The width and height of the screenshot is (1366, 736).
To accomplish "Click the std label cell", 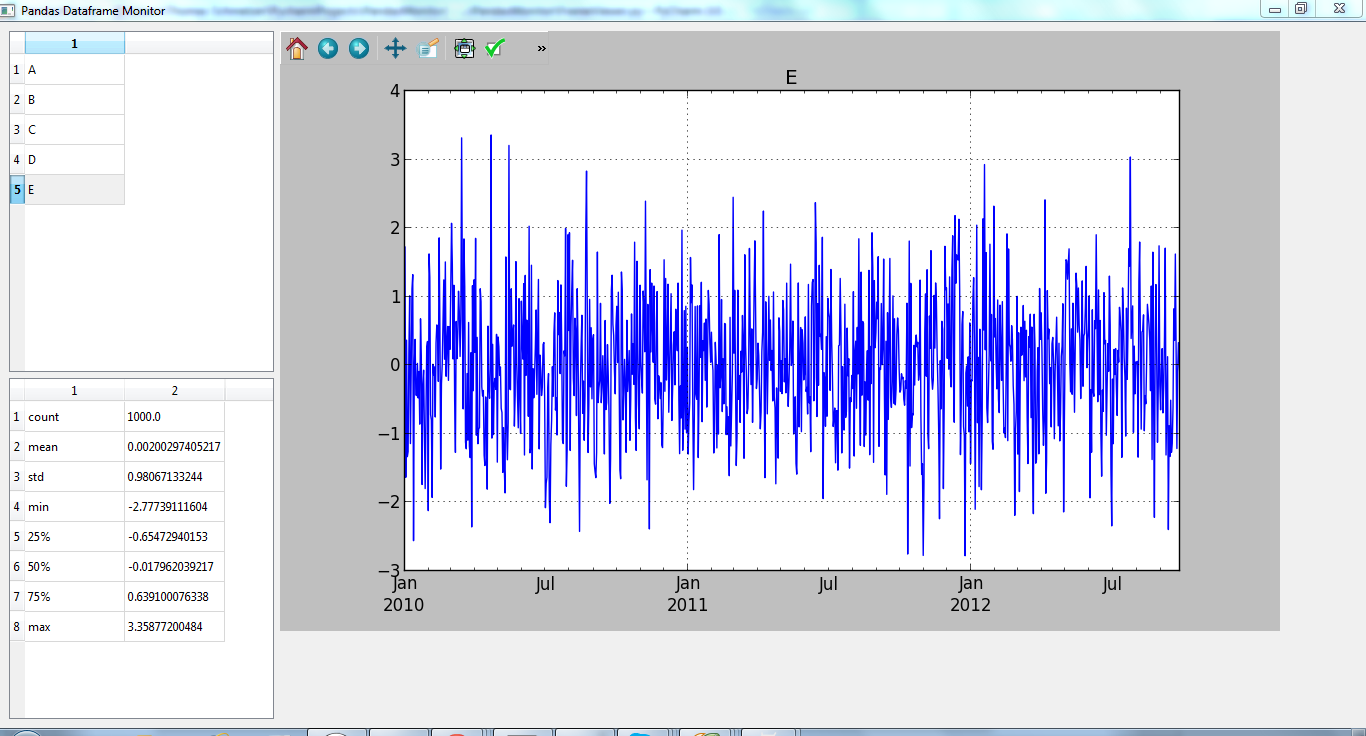I will (75, 477).
